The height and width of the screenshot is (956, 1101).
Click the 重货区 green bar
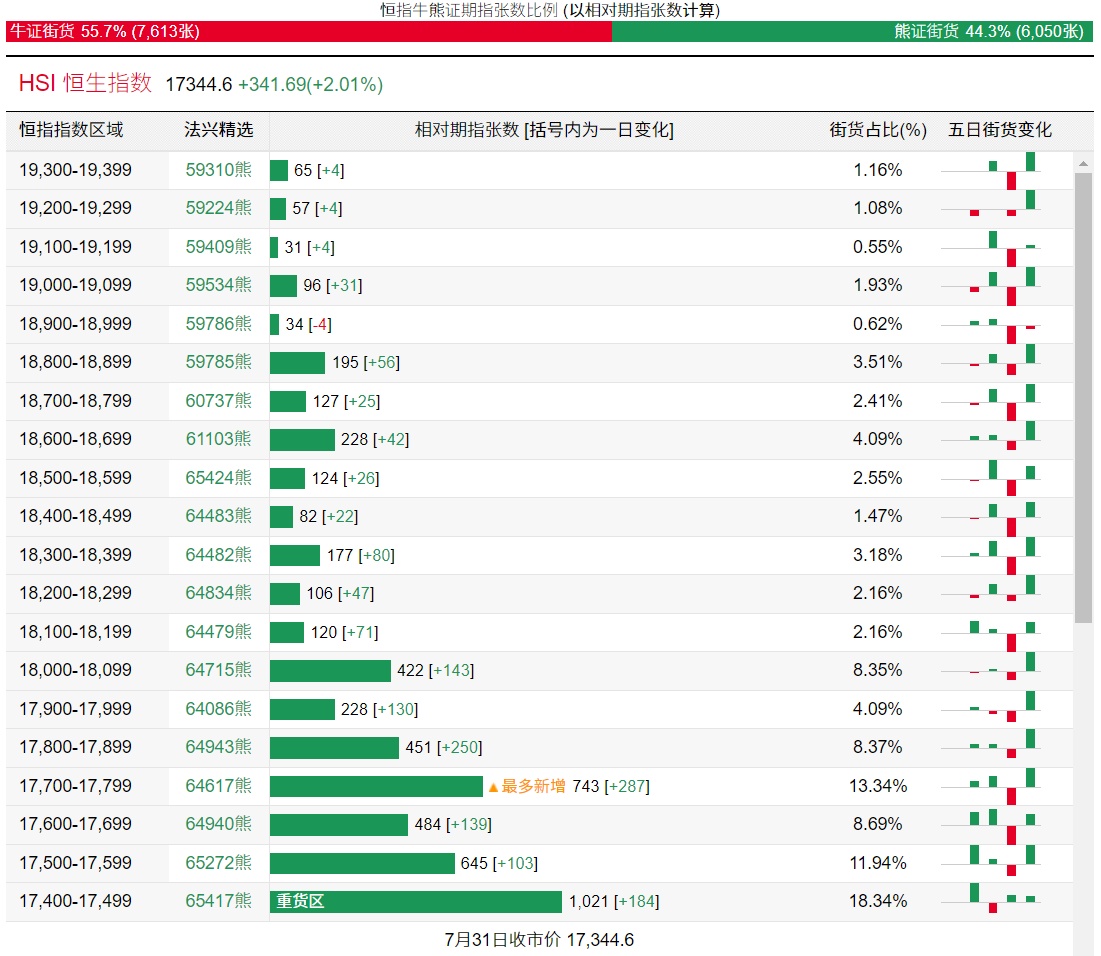(x=416, y=901)
